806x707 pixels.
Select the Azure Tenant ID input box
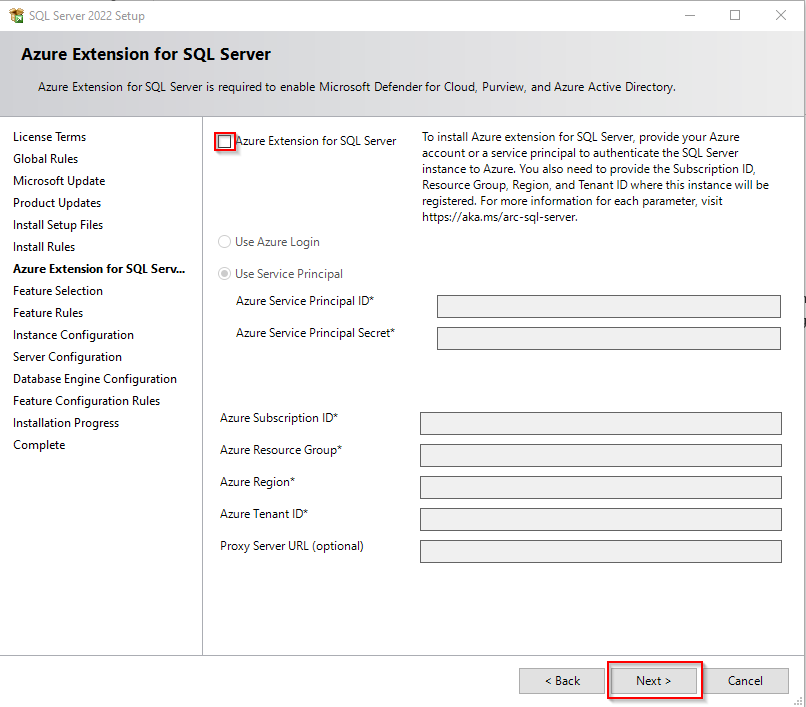(x=600, y=519)
